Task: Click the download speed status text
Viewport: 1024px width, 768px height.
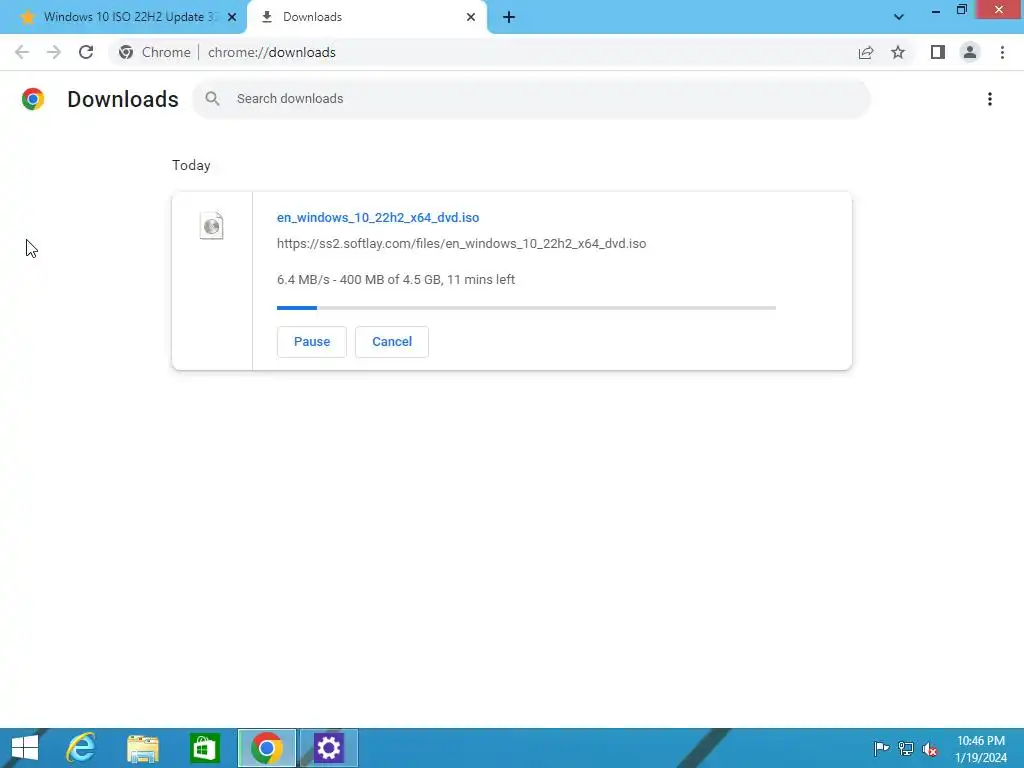Action: click(396, 280)
